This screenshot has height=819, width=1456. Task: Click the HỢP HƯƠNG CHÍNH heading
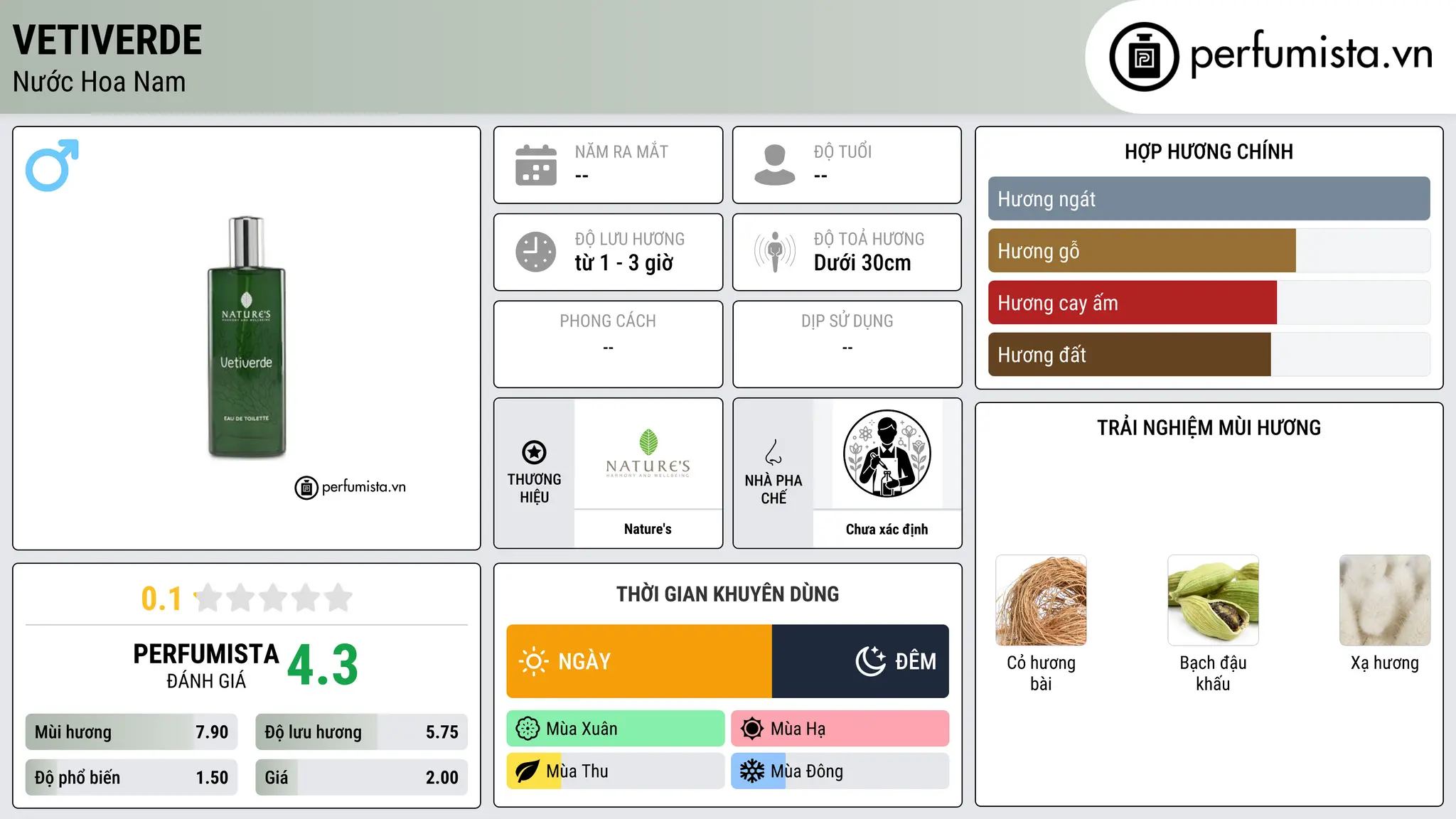1209,151
